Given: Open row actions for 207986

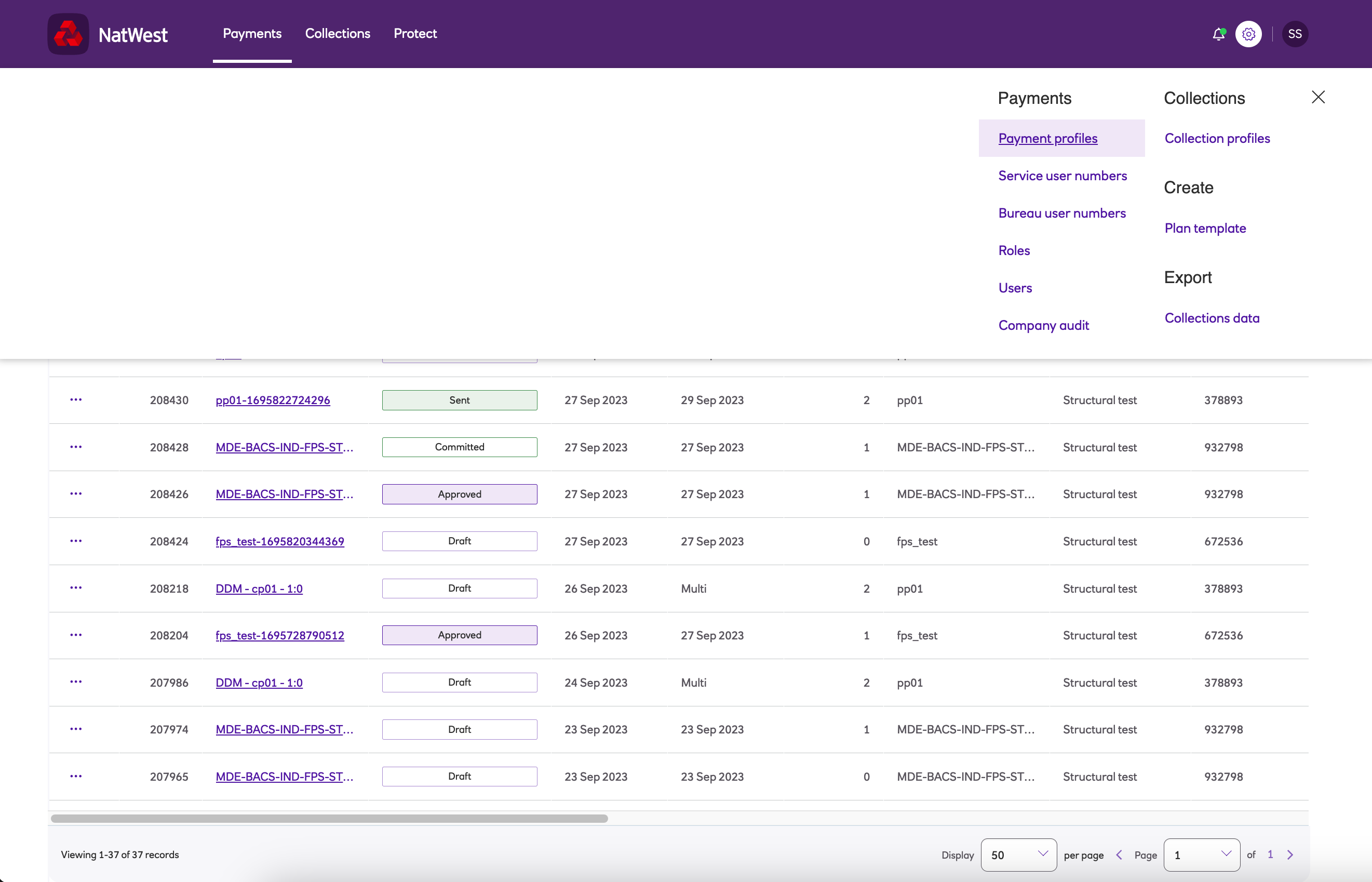Looking at the screenshot, I should 76,682.
